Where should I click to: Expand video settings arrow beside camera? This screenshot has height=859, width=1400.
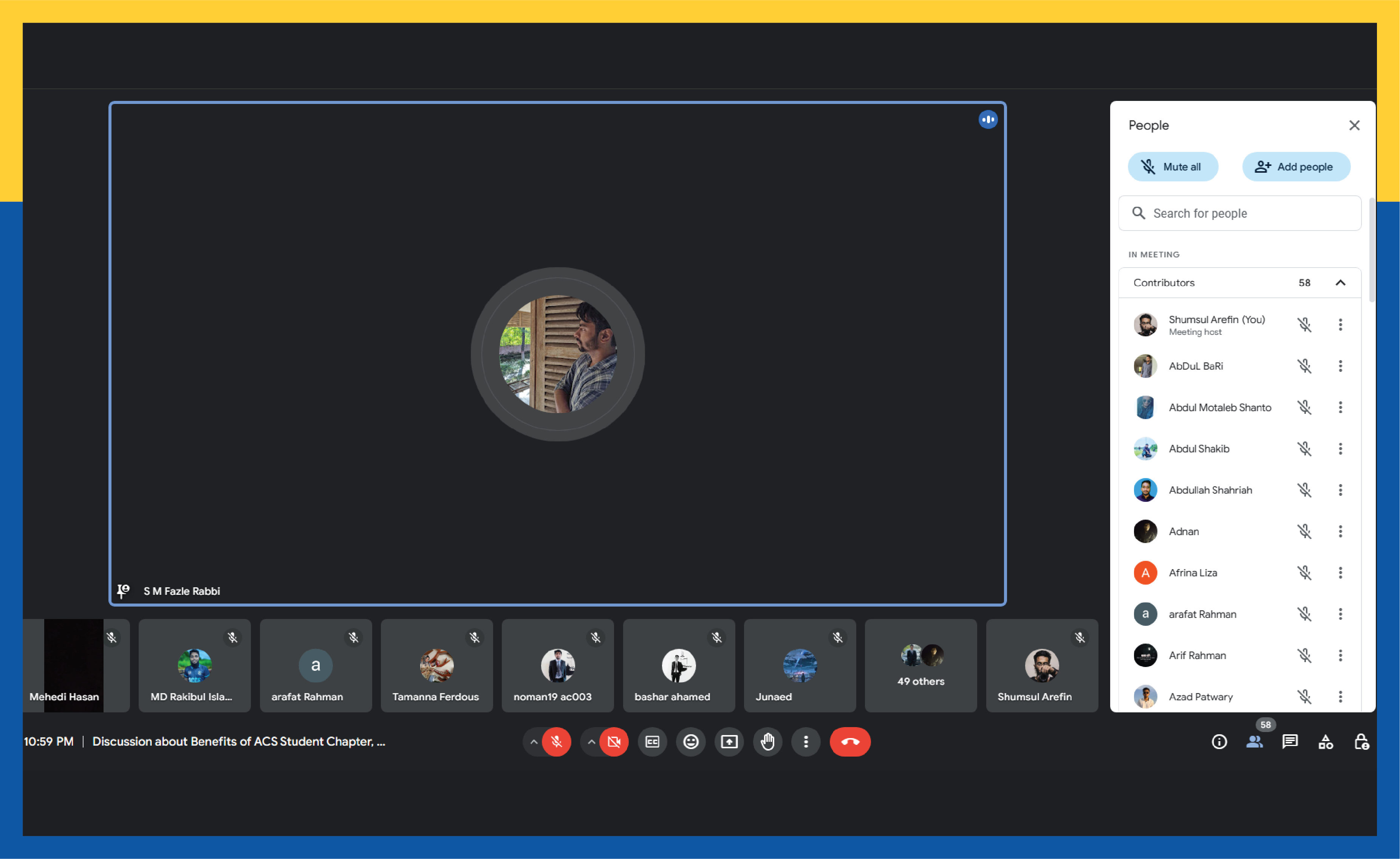591,742
